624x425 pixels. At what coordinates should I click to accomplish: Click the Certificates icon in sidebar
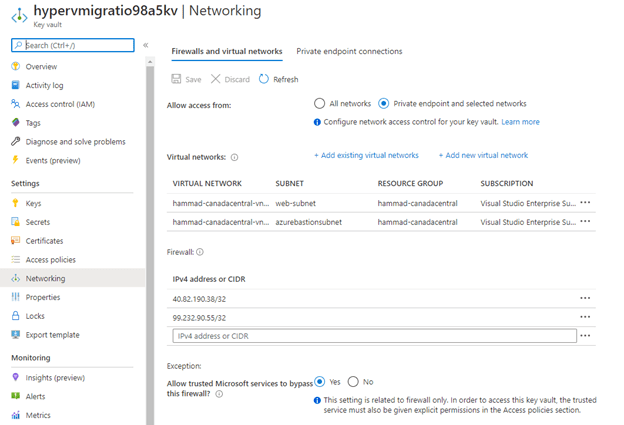16,241
